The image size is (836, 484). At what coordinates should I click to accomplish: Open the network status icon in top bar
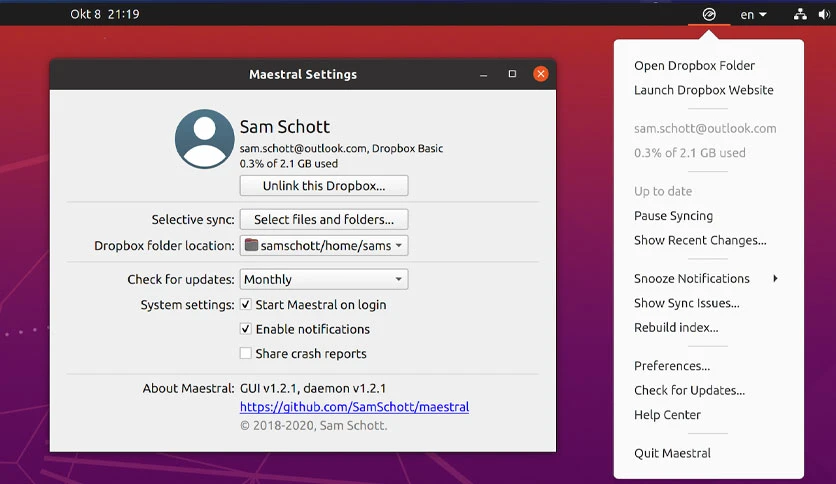pyautogui.click(x=800, y=14)
